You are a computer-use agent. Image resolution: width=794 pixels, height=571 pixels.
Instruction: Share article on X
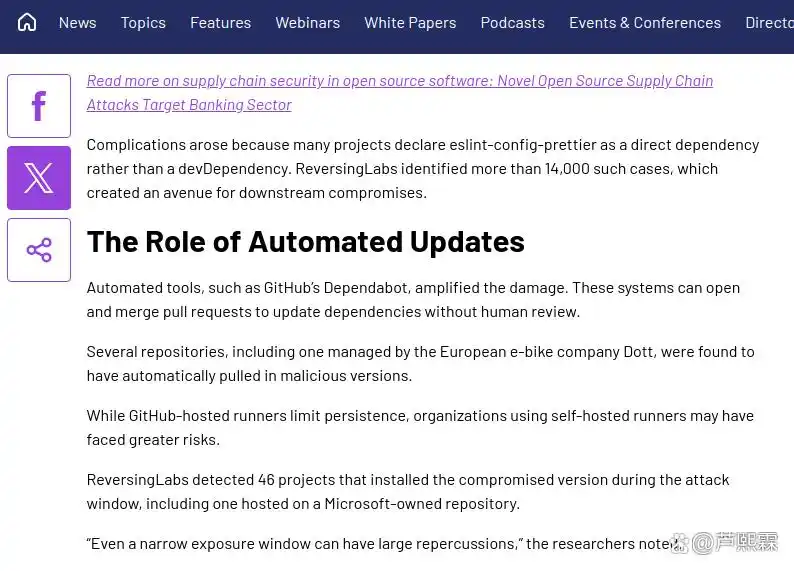pos(39,178)
